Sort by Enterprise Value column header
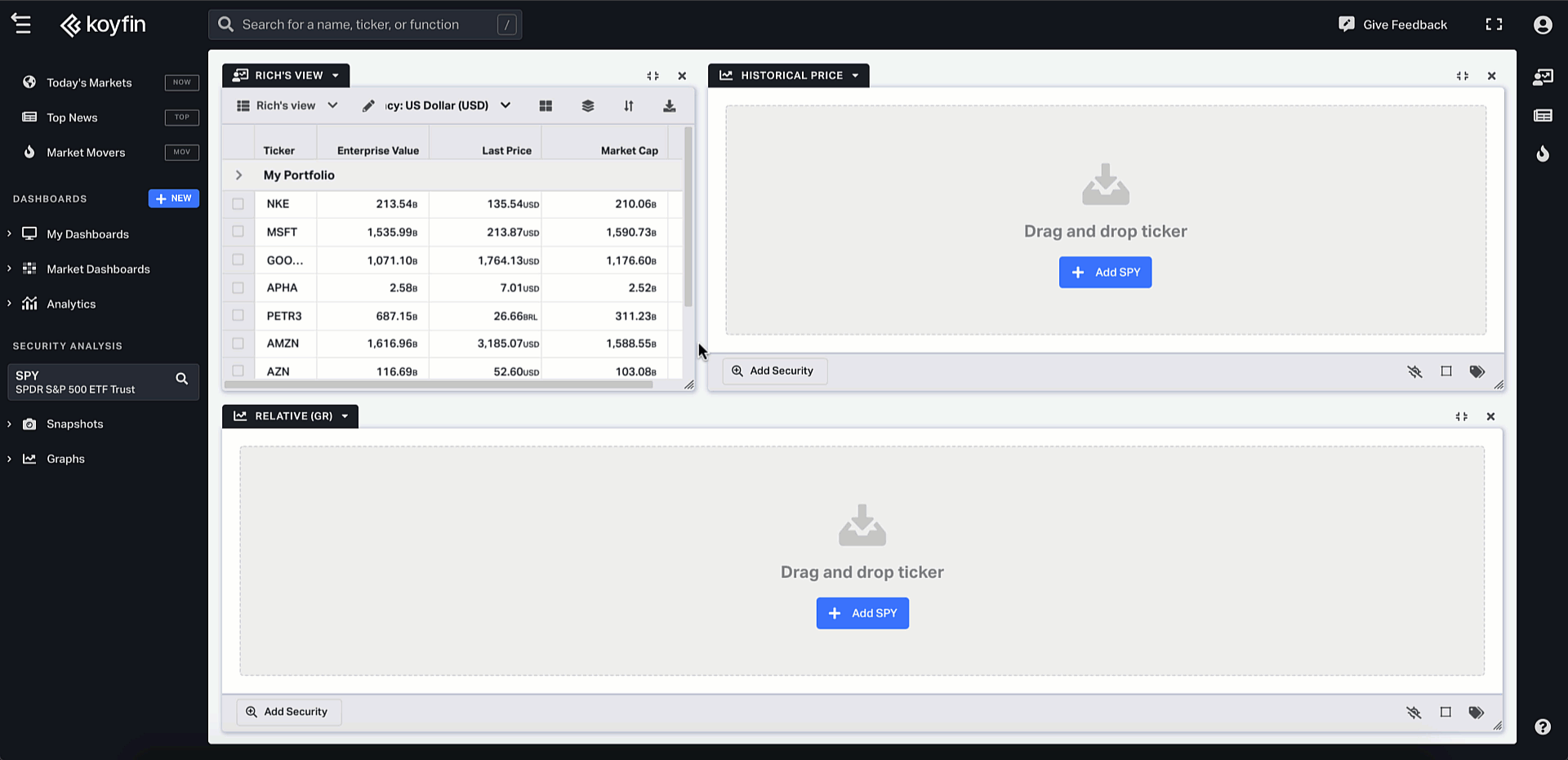The height and width of the screenshot is (760, 1568). (377, 150)
